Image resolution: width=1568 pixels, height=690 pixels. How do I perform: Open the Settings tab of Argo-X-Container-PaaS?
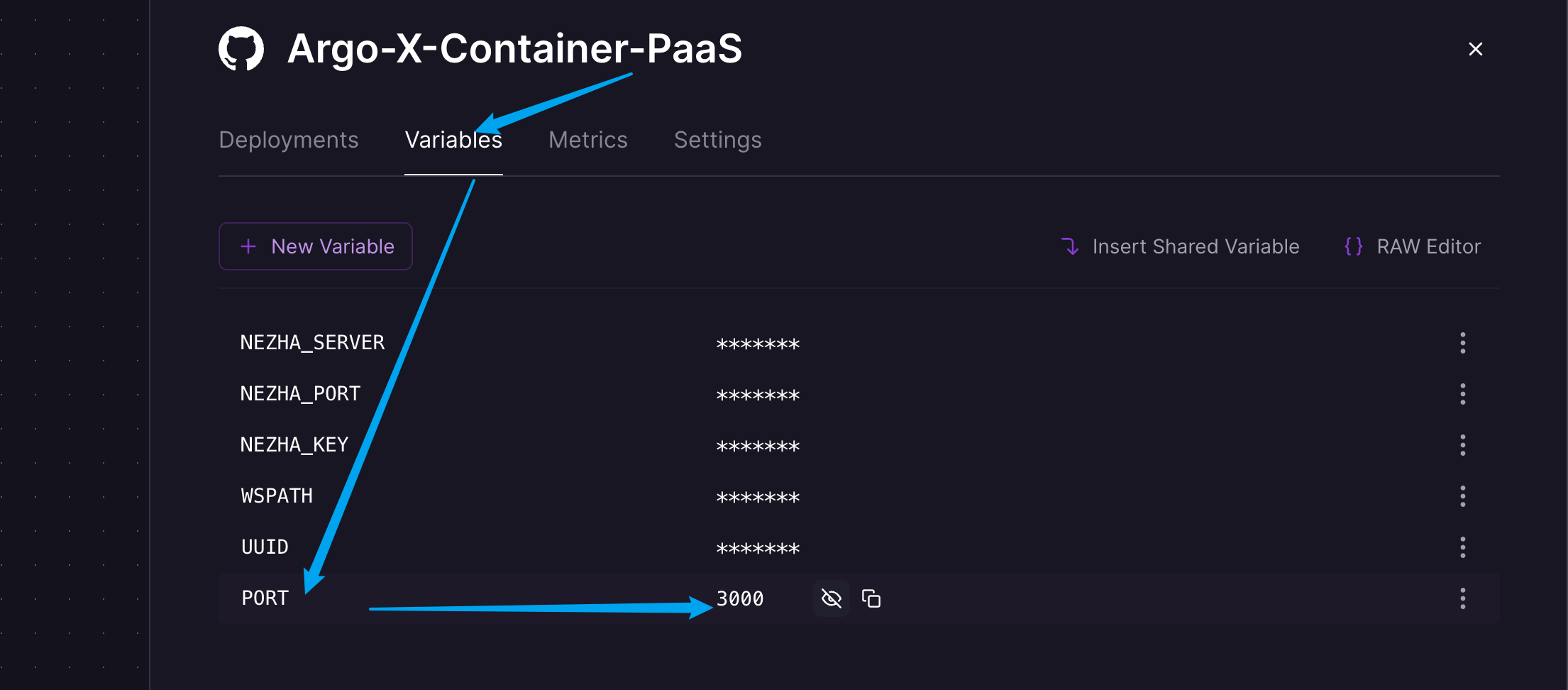click(x=717, y=140)
